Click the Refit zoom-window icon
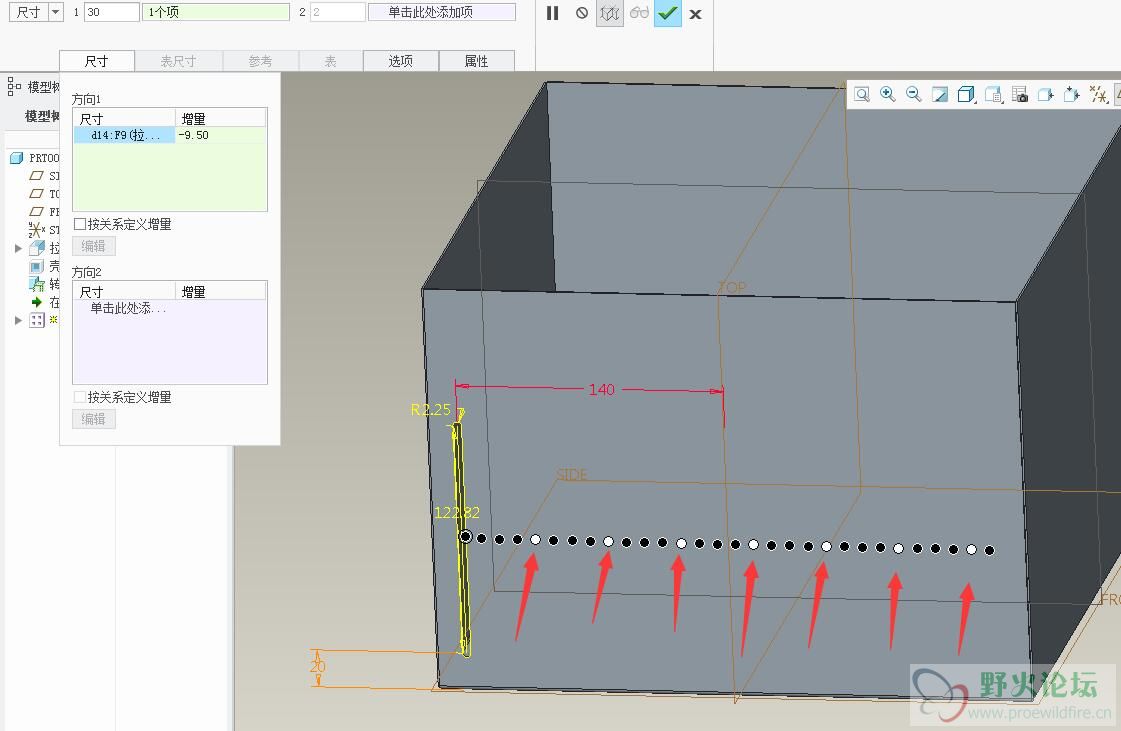 click(x=862, y=94)
